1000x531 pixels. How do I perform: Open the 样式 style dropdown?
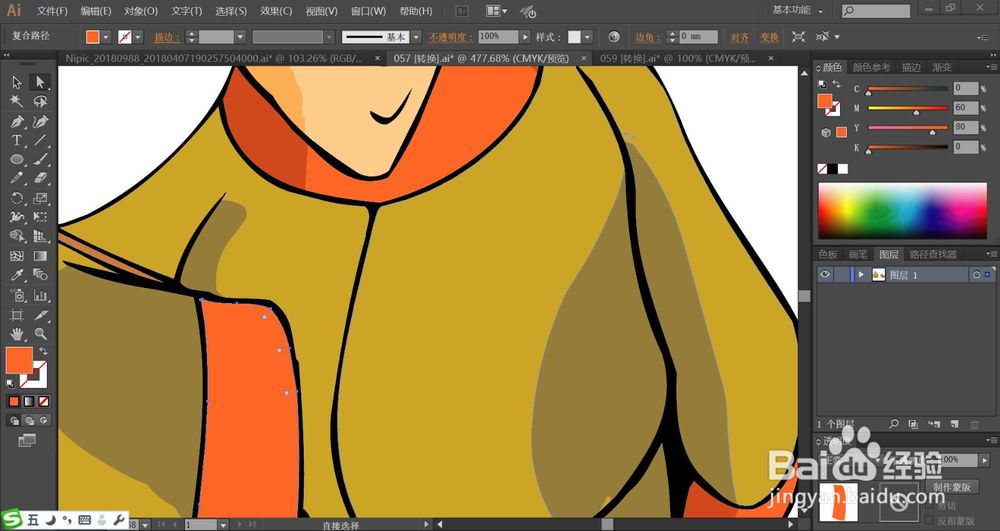(x=587, y=37)
